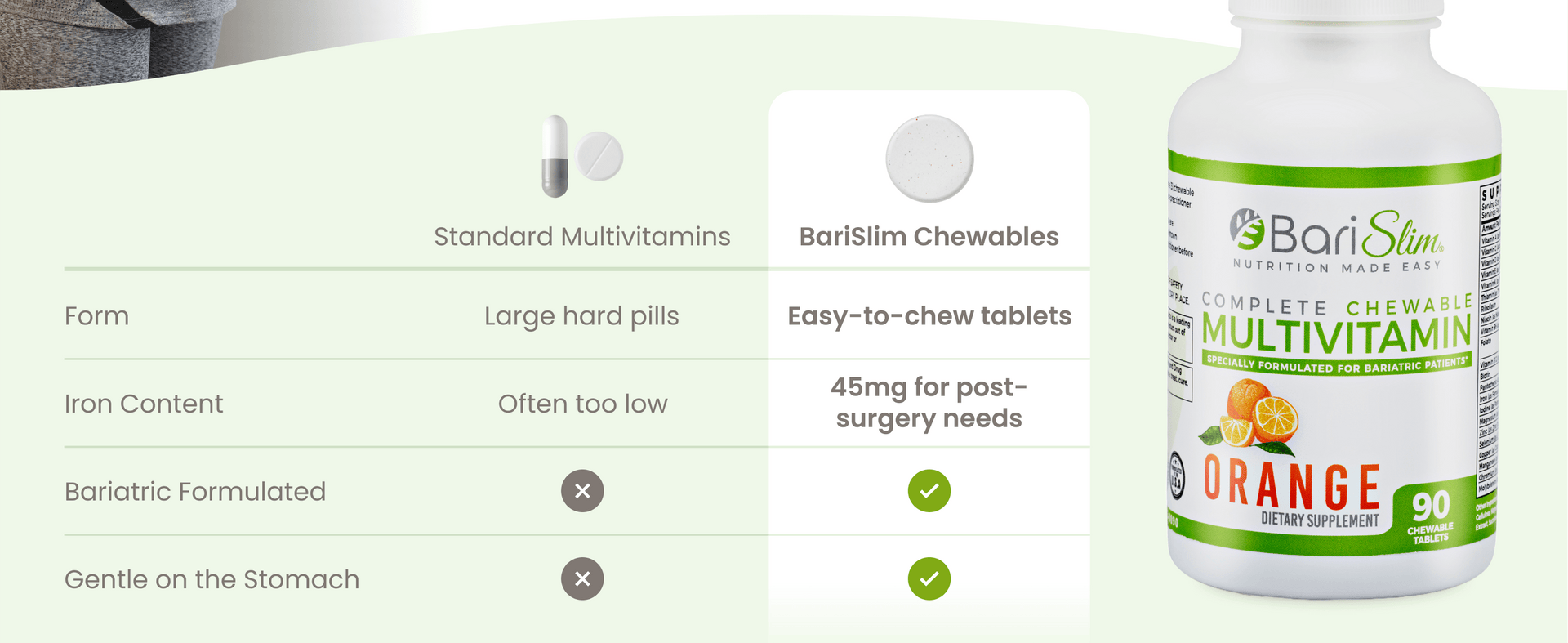Click the round scored white tablet icon

(x=599, y=155)
